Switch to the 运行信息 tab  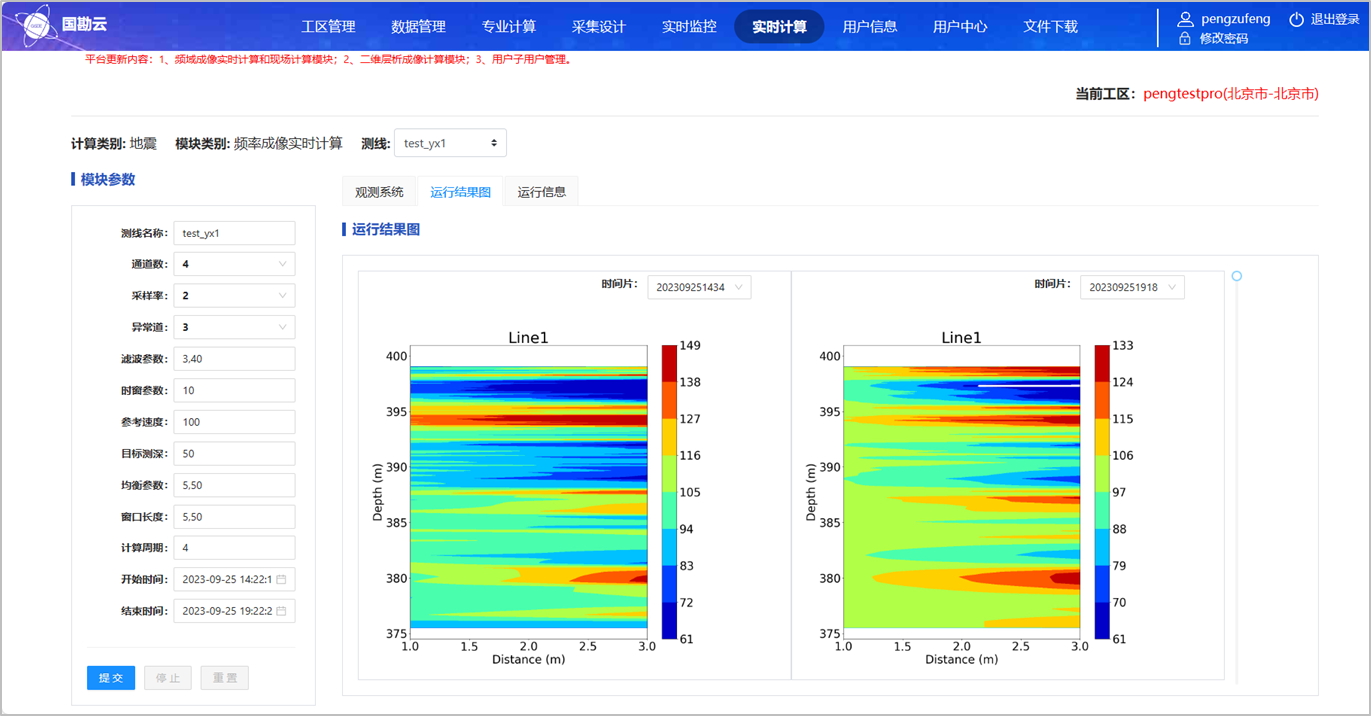[x=541, y=192]
